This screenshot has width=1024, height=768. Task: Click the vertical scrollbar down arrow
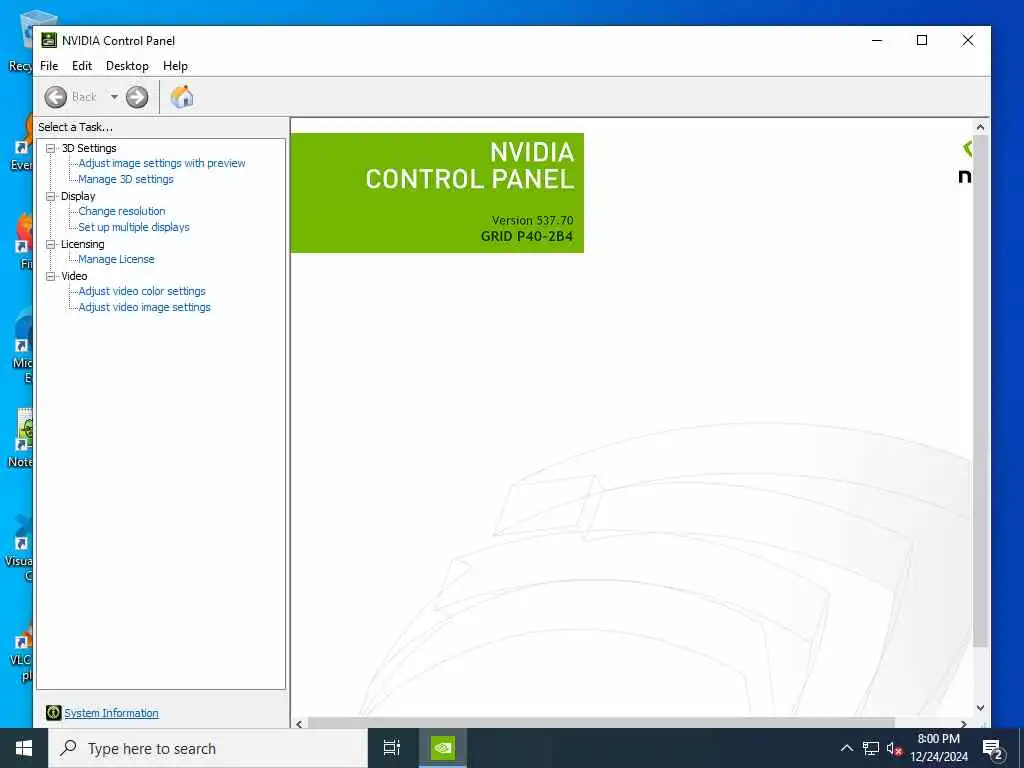(980, 708)
